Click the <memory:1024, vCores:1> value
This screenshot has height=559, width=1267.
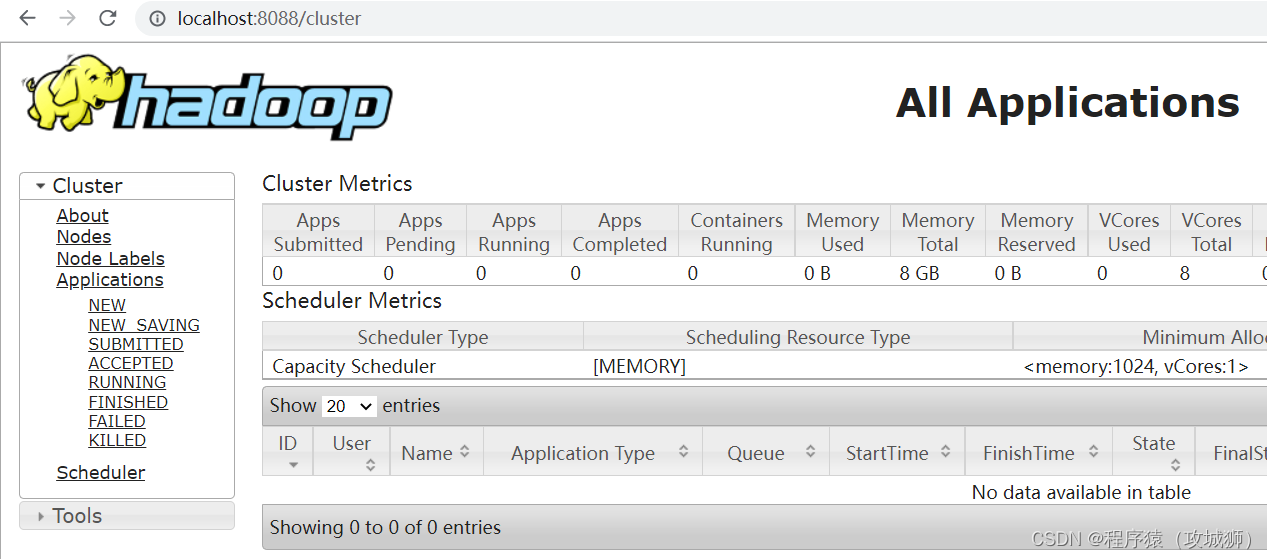[x=1136, y=366]
